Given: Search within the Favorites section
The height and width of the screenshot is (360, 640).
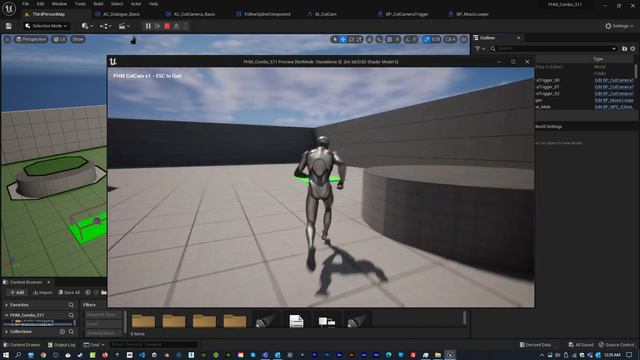Looking at the screenshot, I should pos(71,305).
